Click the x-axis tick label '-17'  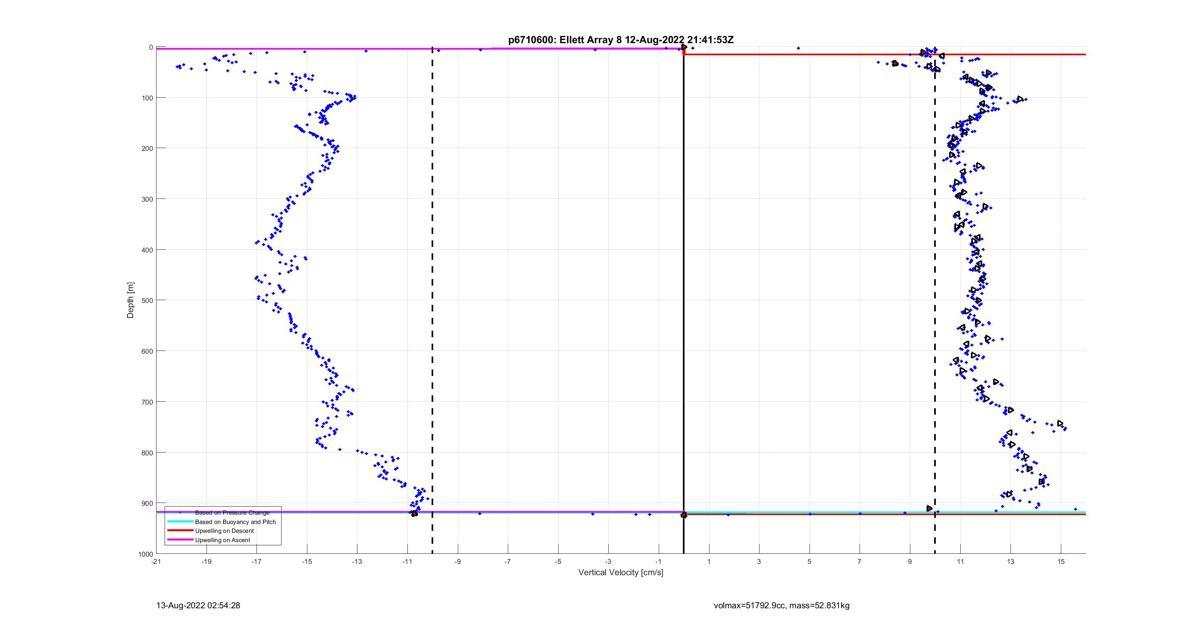click(257, 561)
